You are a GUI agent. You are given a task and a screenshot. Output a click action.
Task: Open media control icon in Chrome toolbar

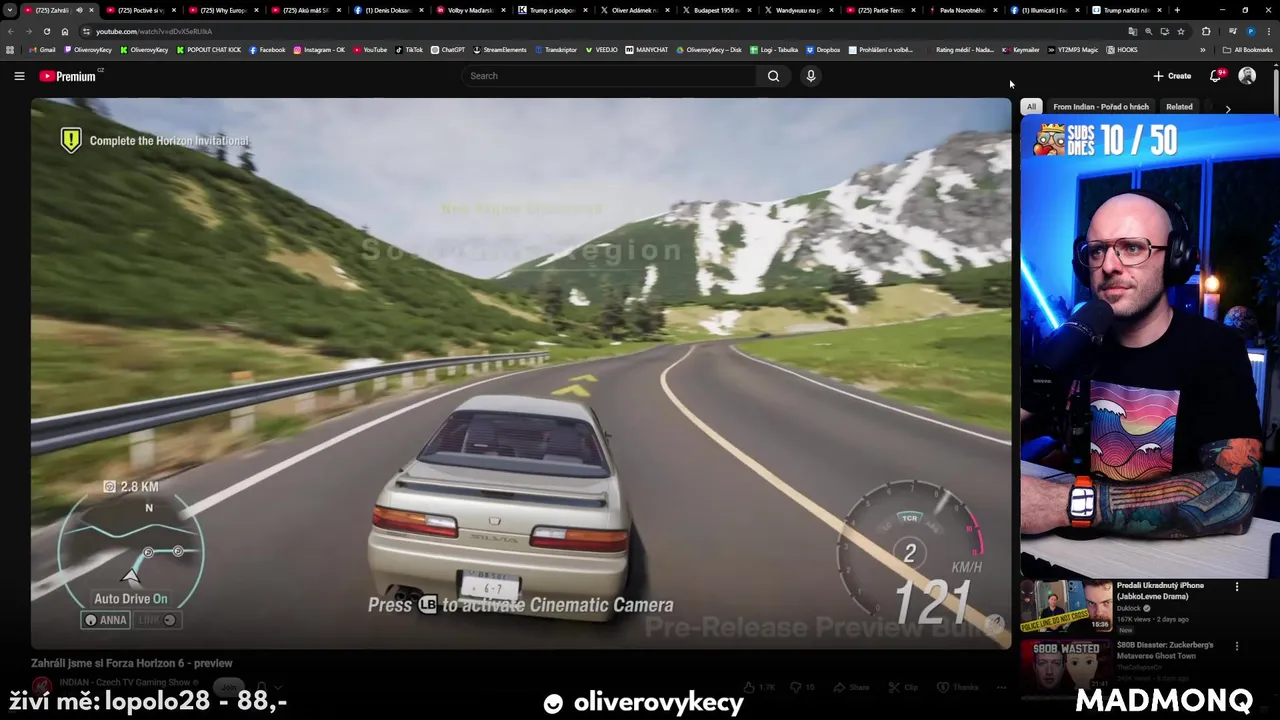click(1232, 31)
